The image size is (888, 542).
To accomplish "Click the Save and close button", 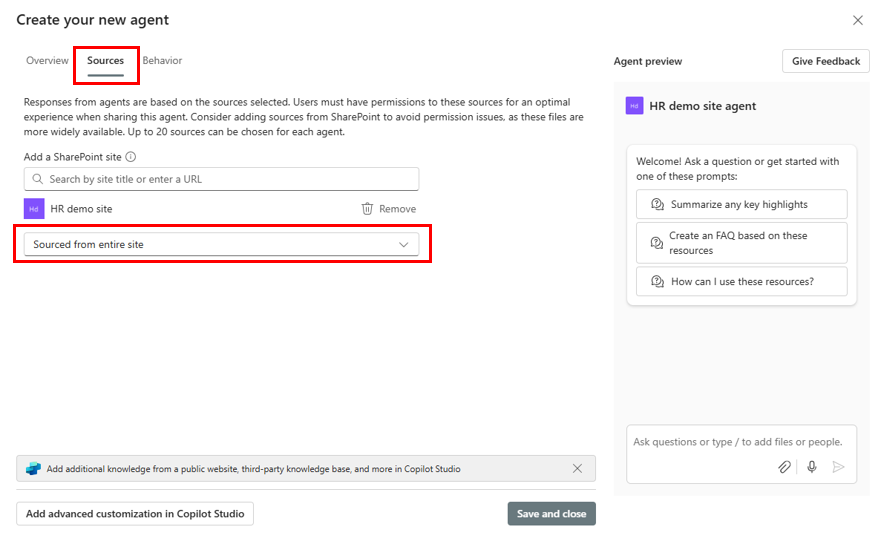I will [552, 514].
